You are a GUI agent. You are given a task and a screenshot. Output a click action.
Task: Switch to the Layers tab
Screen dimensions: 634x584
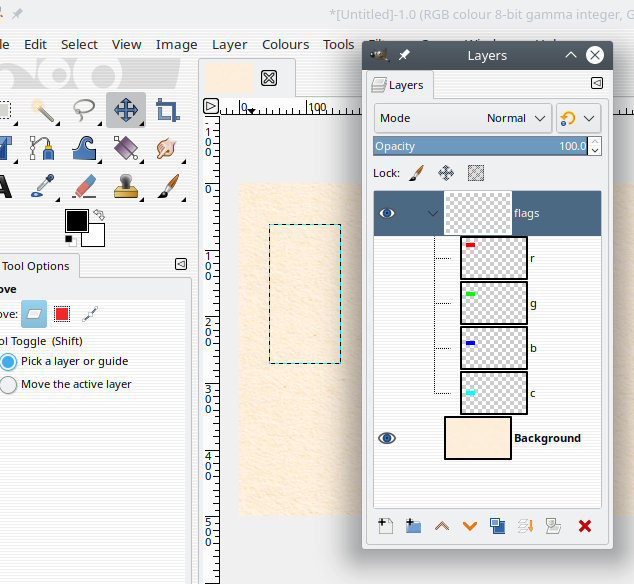(398, 85)
